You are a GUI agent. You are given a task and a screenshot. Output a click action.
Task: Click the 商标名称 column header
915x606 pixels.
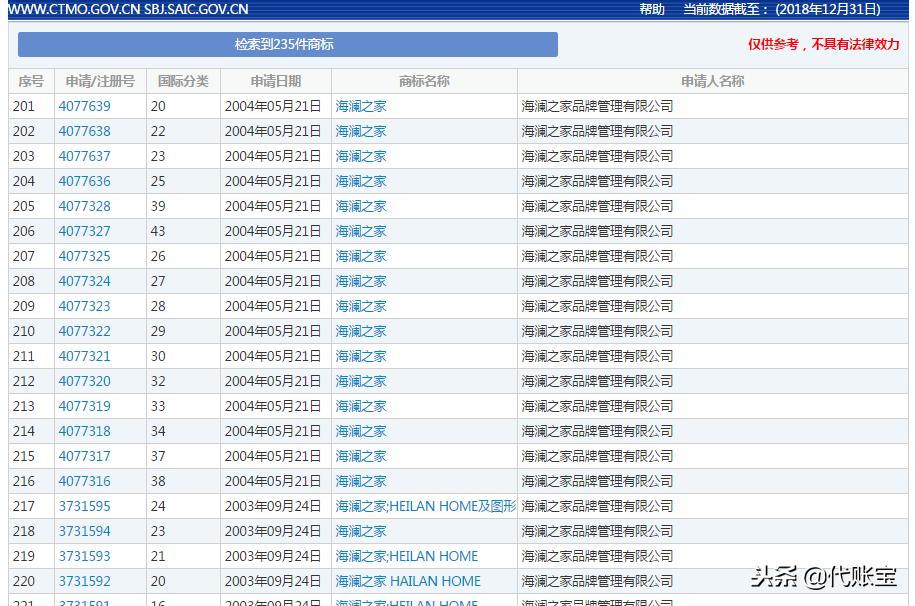[423, 81]
